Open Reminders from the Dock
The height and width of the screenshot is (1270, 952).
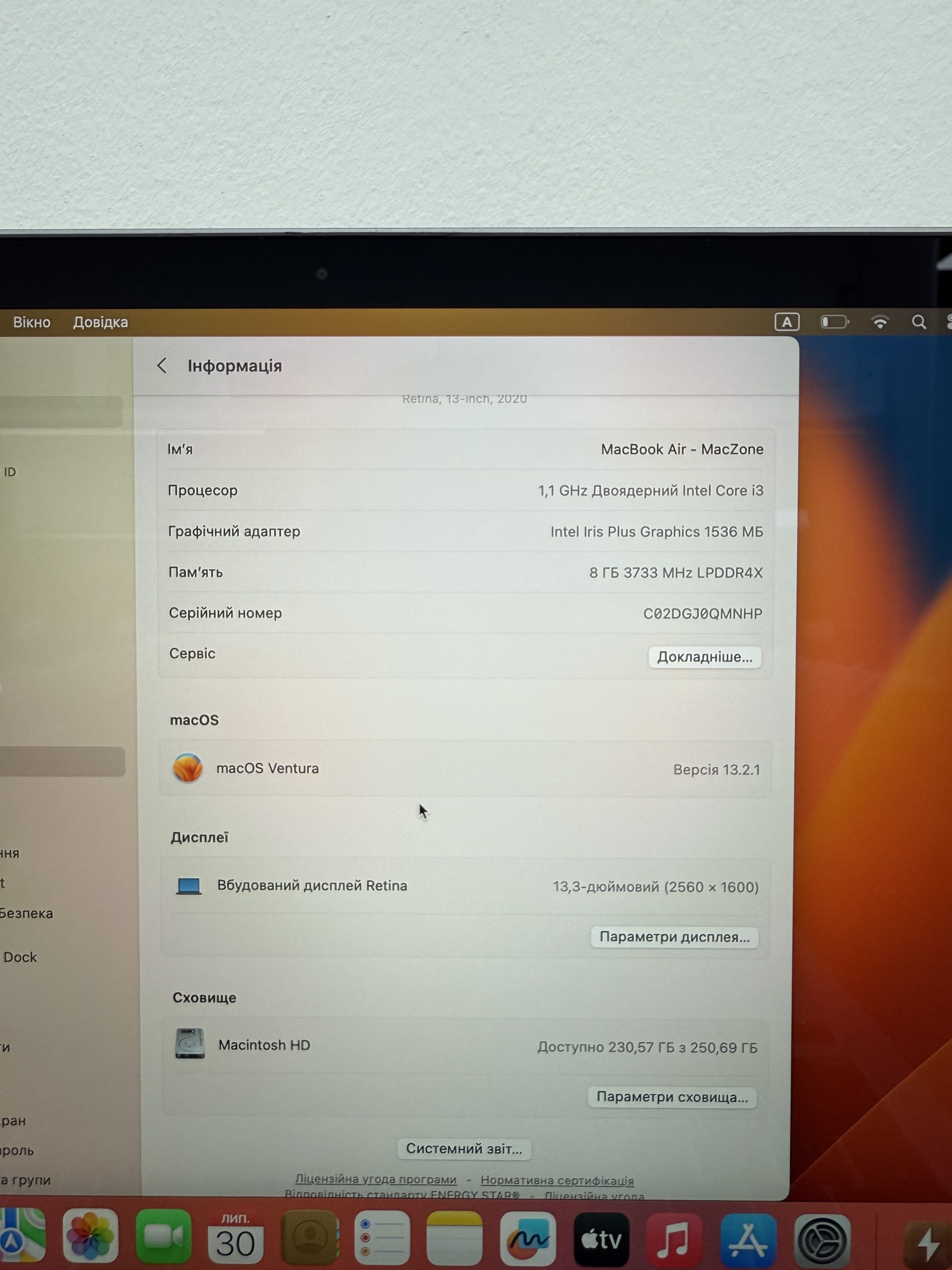point(382,1237)
